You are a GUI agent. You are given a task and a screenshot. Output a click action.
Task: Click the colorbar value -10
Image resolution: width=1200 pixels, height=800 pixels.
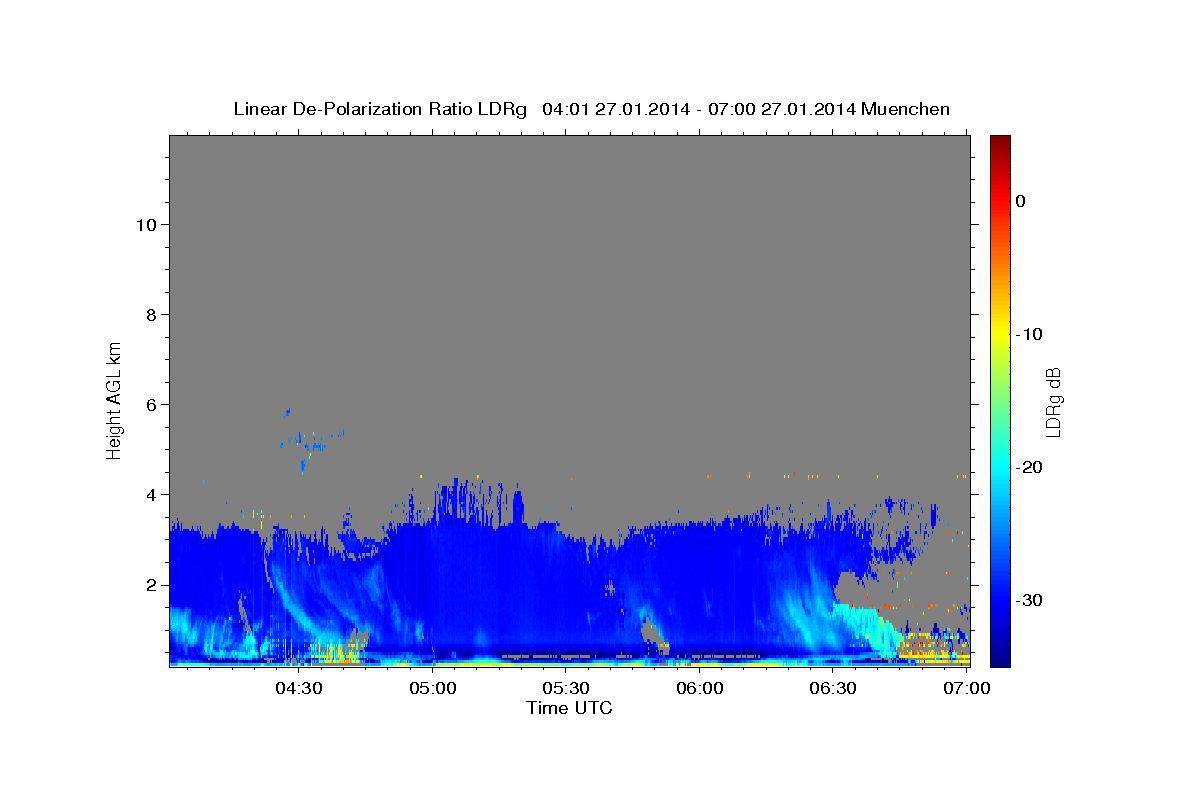click(1029, 334)
